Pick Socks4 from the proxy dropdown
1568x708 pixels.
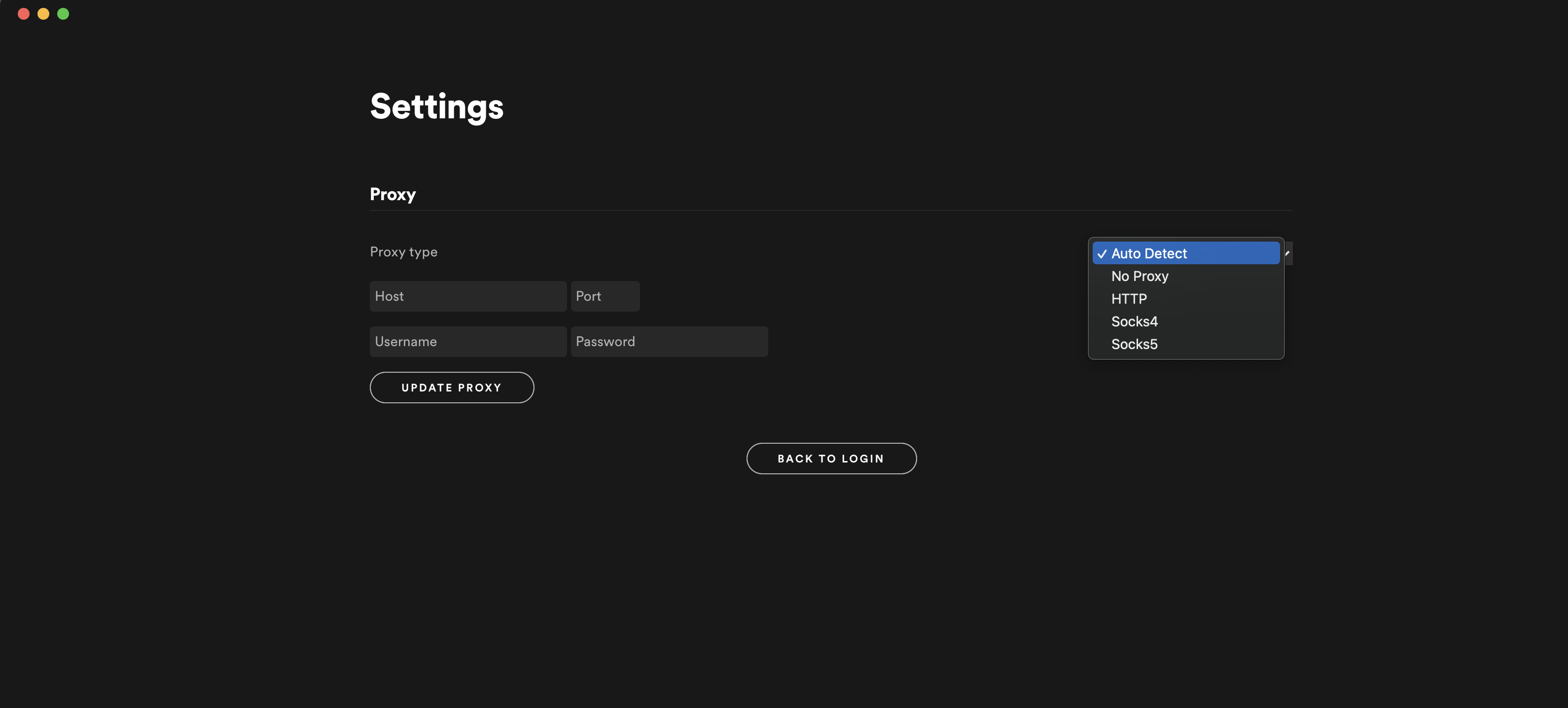(x=1134, y=321)
